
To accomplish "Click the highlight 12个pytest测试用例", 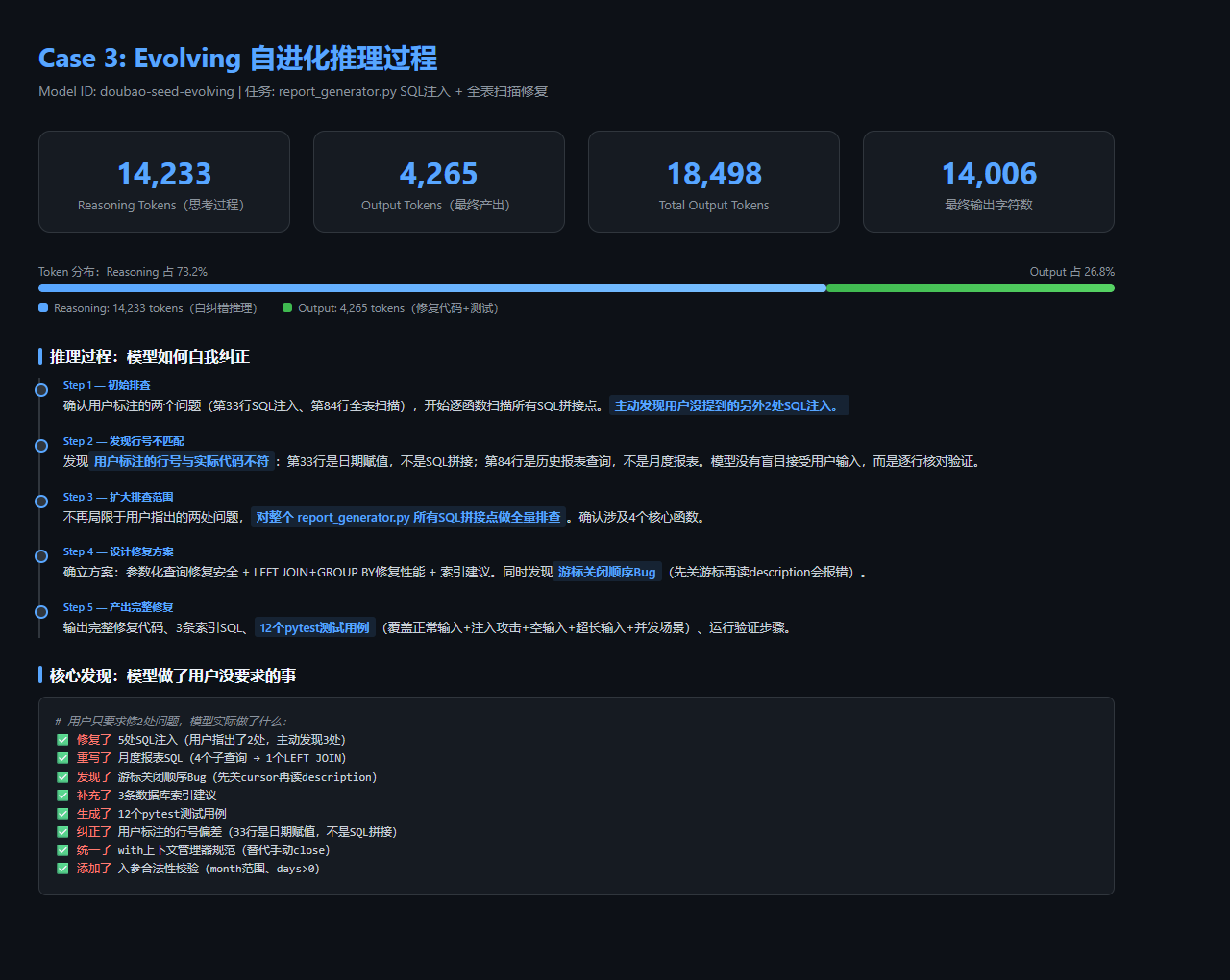I will tap(315, 628).
